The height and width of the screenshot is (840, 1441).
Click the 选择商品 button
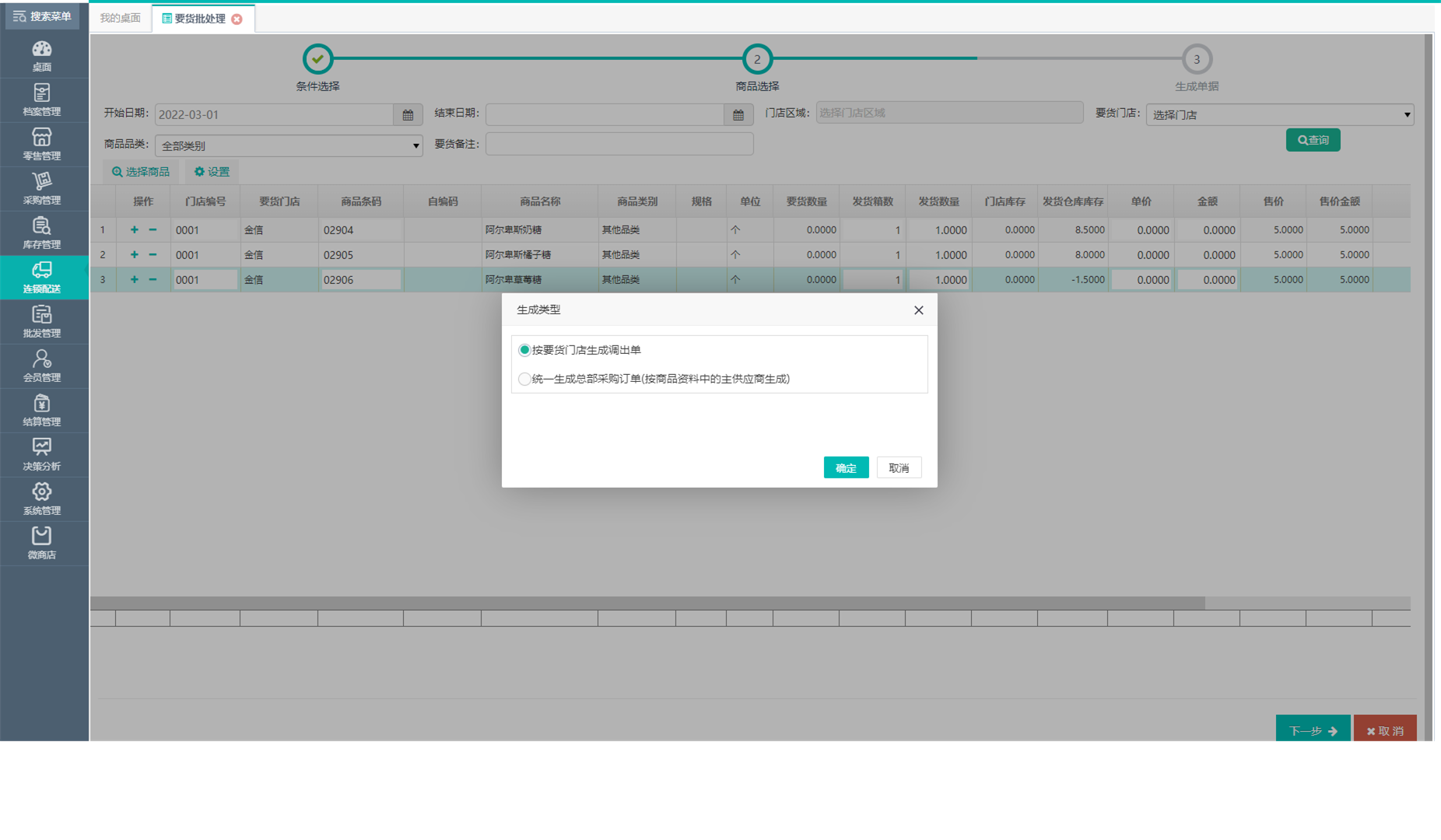coord(141,172)
